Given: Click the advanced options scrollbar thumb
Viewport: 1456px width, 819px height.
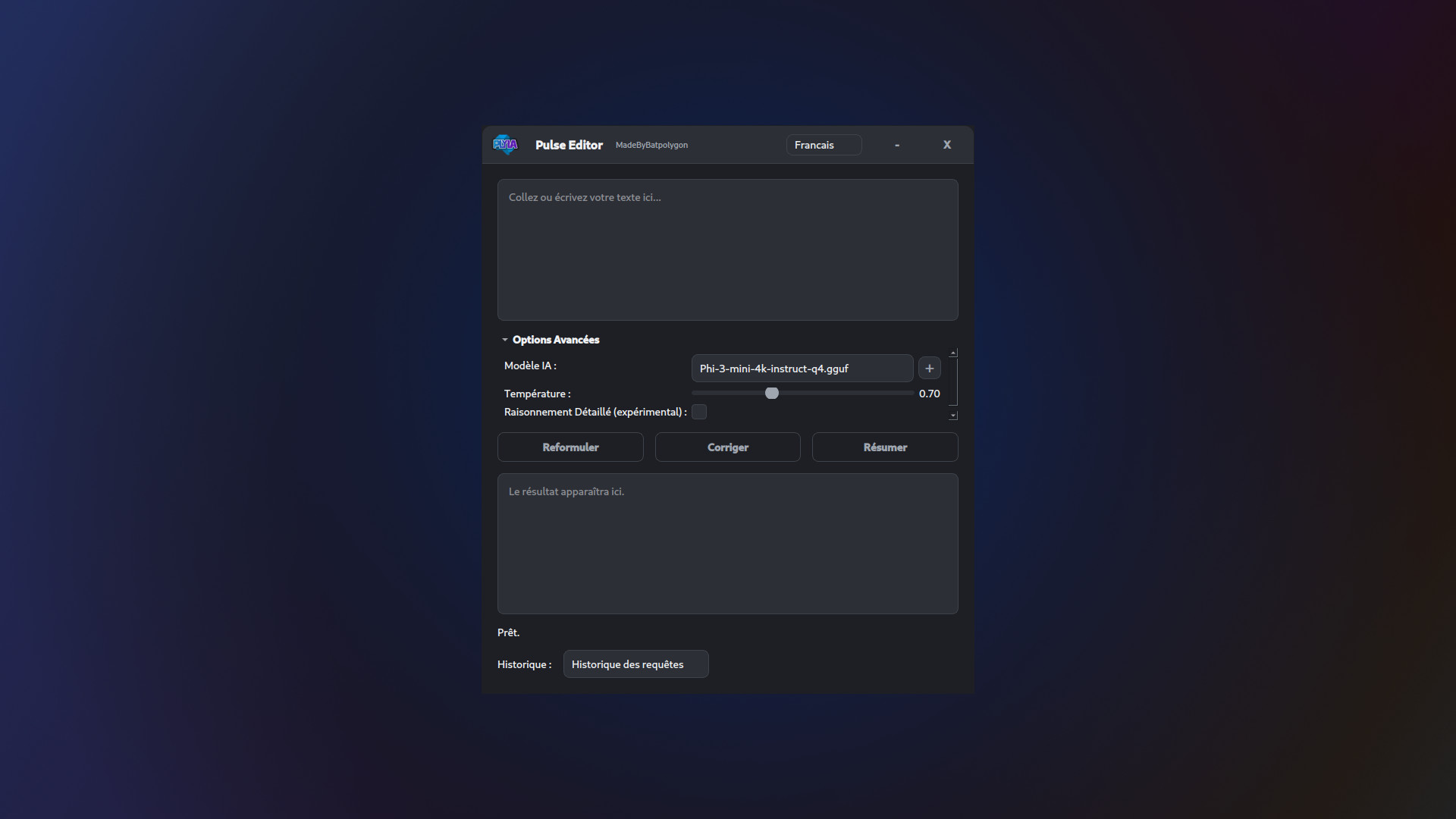Looking at the screenshot, I should [x=953, y=381].
